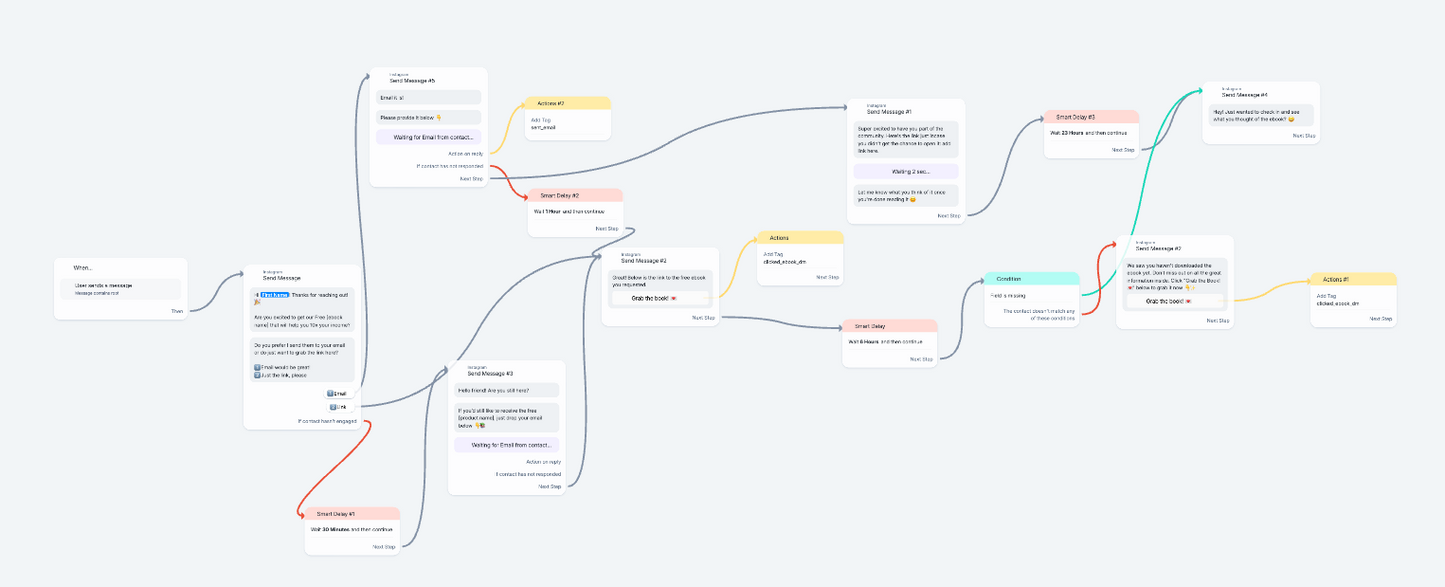Screen dimensions: 1445x587
Task: Click 'Waiting for Email from contact' in Send Message #5
Action: tap(429, 137)
